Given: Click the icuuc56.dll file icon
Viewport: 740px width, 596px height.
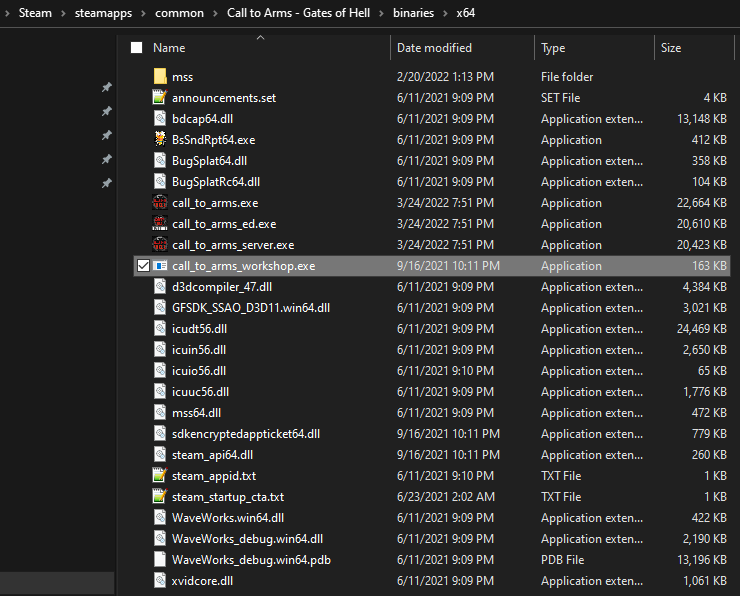Looking at the screenshot, I should point(160,391).
